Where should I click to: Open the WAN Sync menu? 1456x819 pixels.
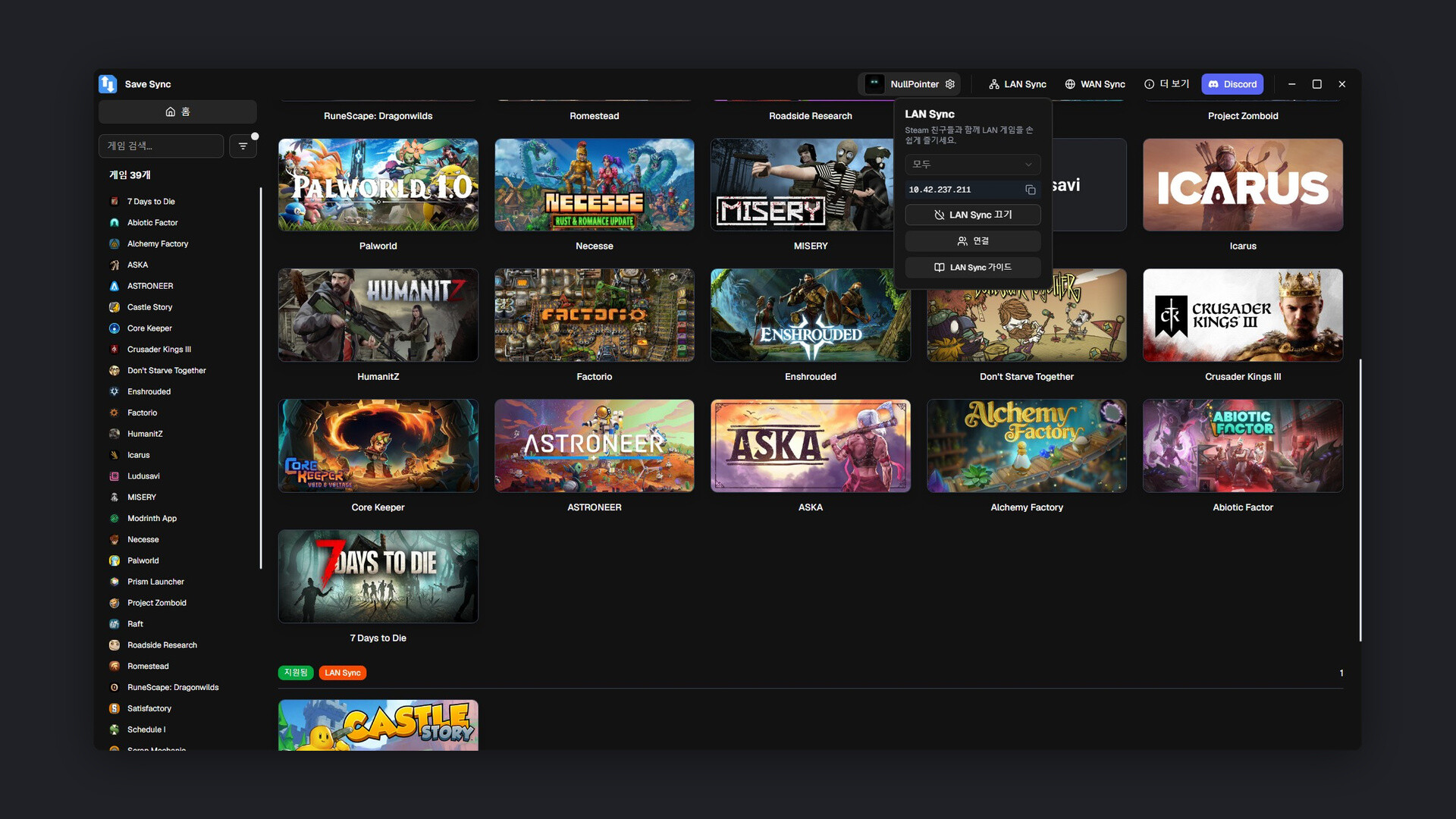[x=1094, y=84]
